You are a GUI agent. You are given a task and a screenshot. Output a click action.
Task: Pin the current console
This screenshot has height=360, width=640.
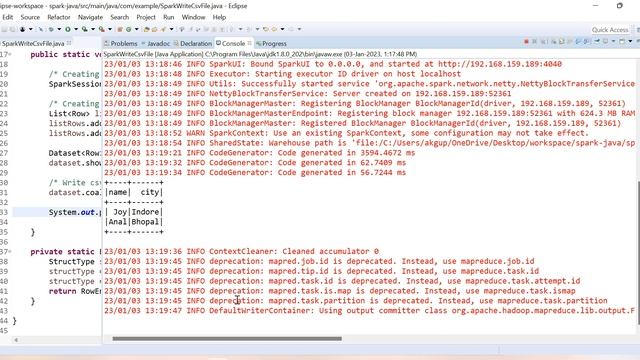coord(597,42)
